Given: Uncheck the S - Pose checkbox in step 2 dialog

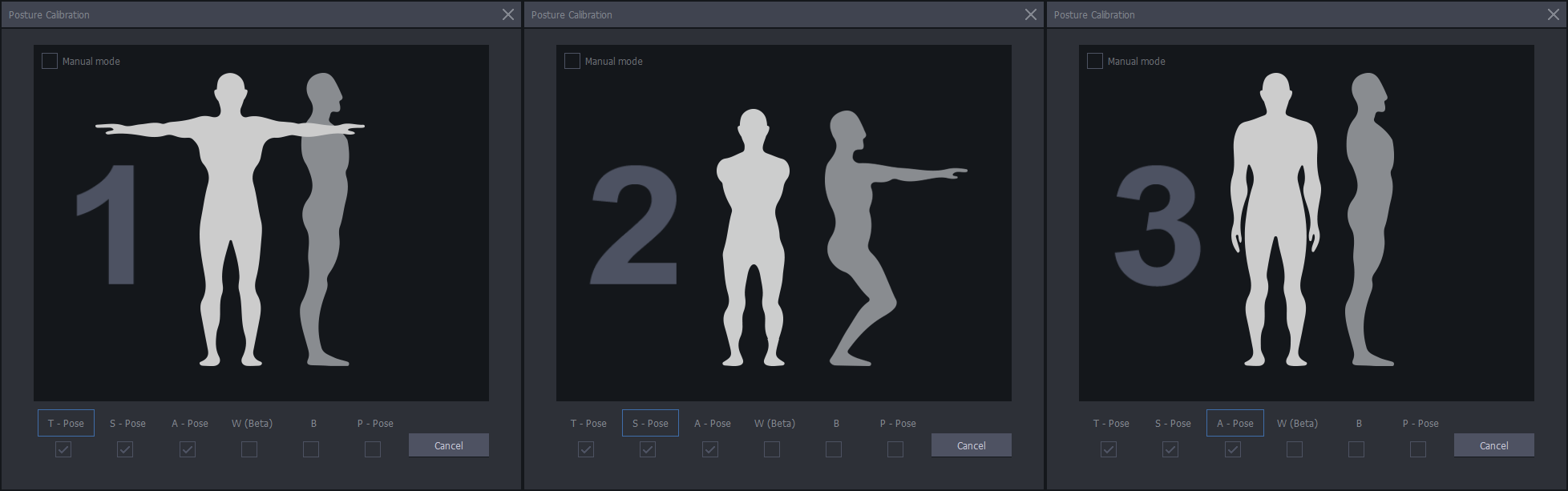Looking at the screenshot, I should point(648,449).
